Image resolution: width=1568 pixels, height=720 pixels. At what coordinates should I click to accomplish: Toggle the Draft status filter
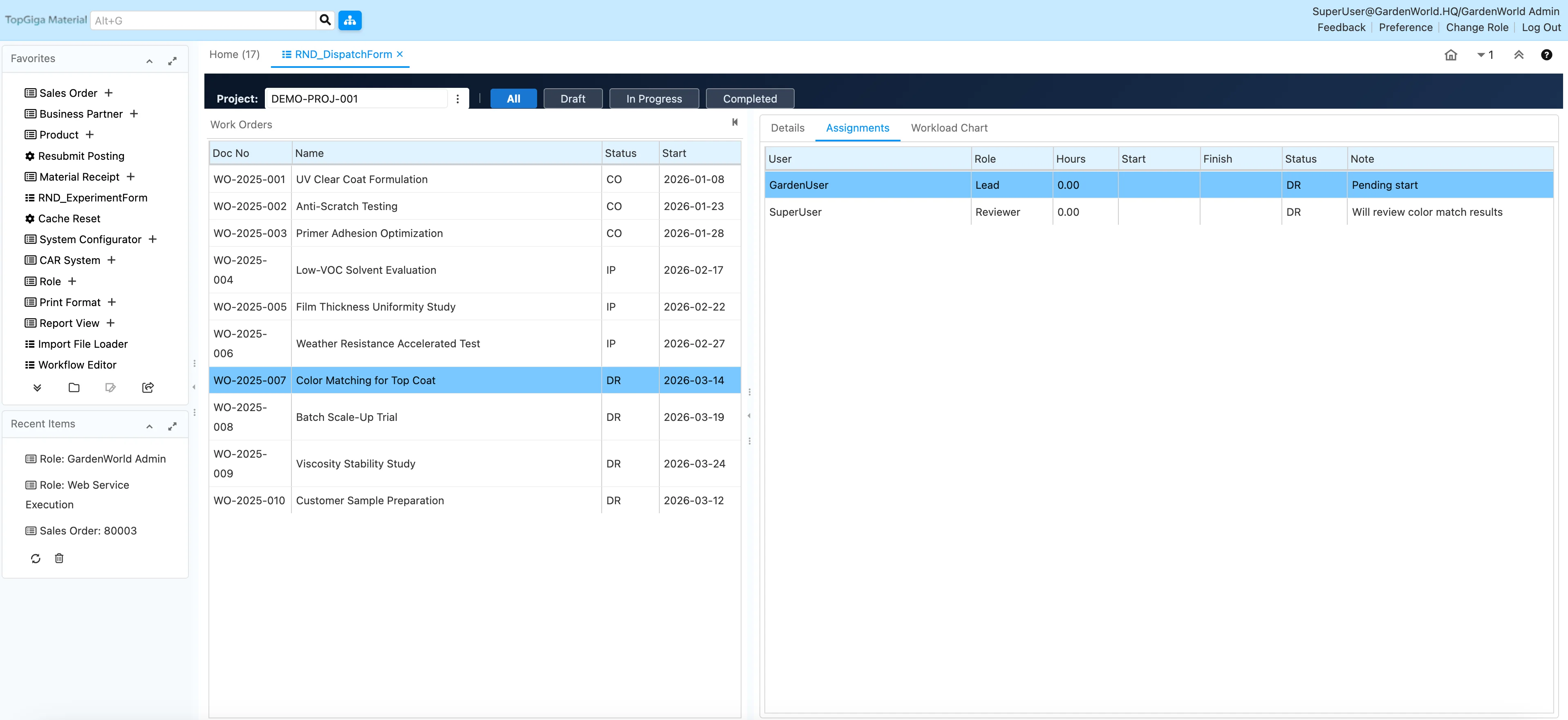pos(572,98)
